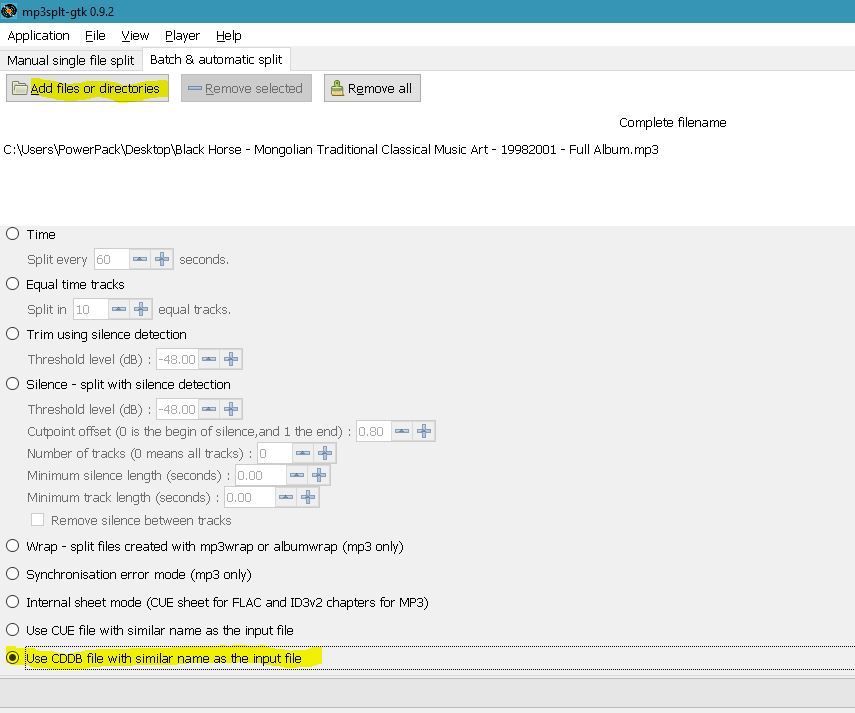Click the Complete filename column header

(x=672, y=123)
